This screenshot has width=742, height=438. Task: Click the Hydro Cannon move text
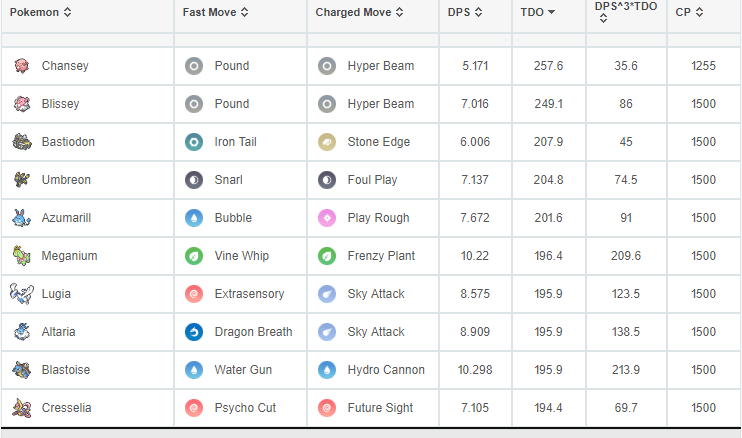click(x=386, y=370)
